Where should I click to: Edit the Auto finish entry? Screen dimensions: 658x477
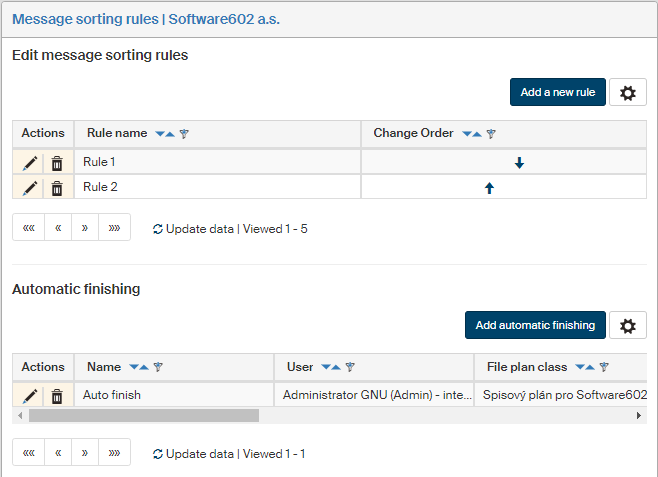click(x=30, y=396)
